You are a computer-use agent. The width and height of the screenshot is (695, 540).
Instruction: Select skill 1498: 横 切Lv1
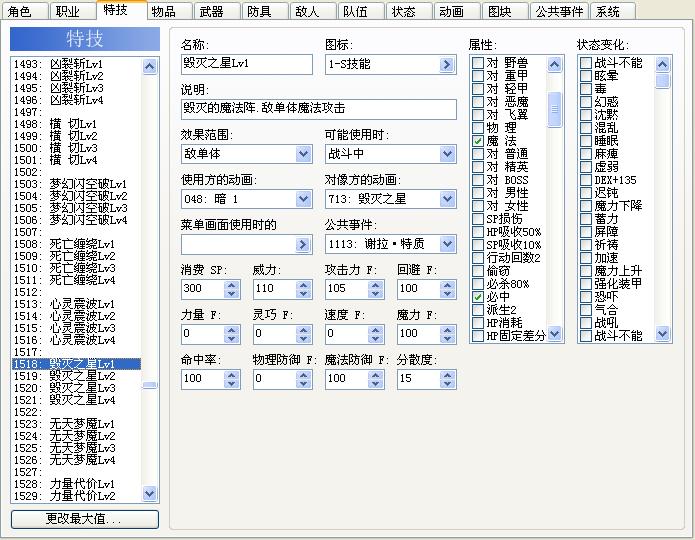pos(76,124)
